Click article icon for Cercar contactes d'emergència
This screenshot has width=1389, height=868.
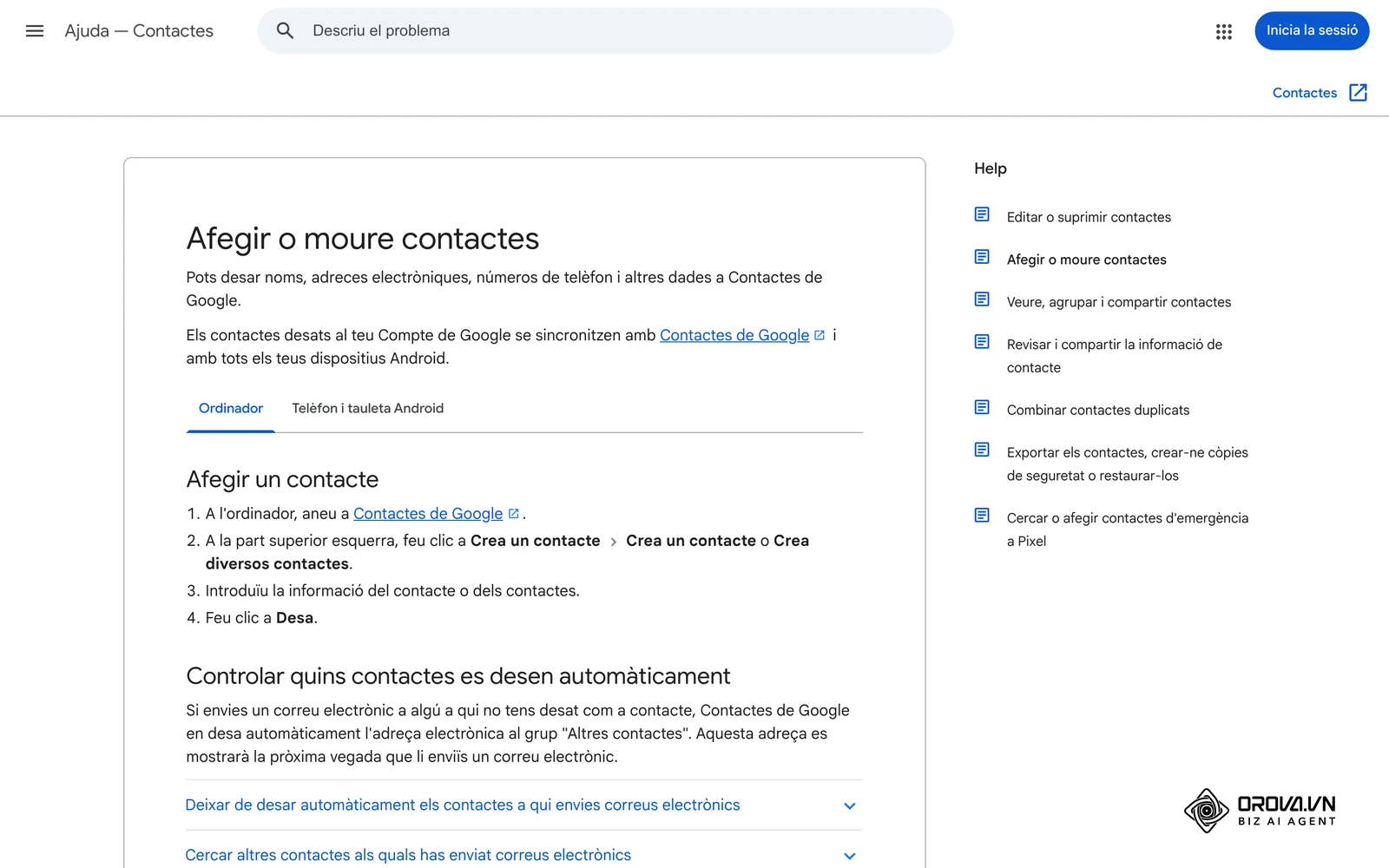pyautogui.click(x=982, y=516)
